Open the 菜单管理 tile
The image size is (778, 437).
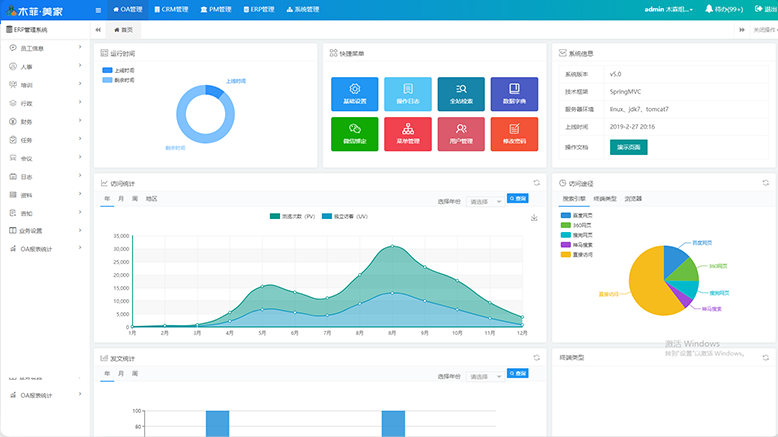[x=407, y=134]
